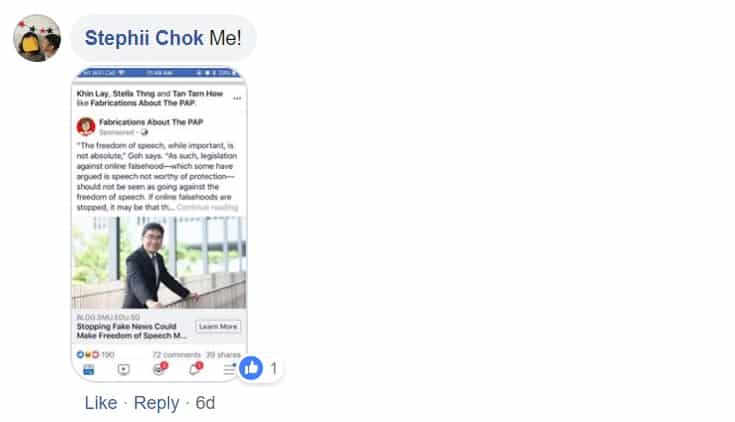
Task: Click the blue thumbs-up reaction icon
Action: 251,368
